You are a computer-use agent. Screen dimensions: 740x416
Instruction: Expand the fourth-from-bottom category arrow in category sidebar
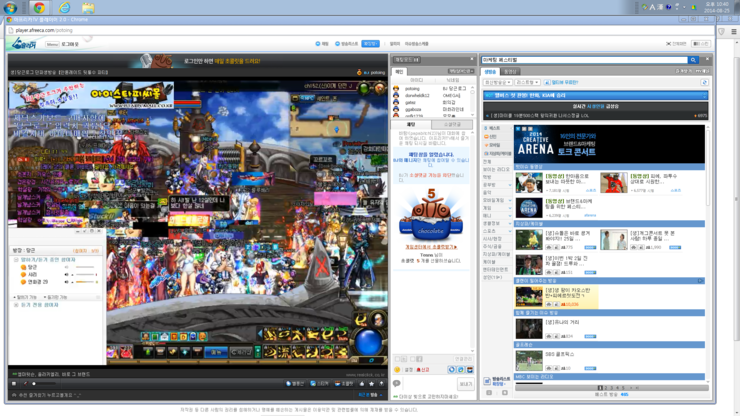510,208
